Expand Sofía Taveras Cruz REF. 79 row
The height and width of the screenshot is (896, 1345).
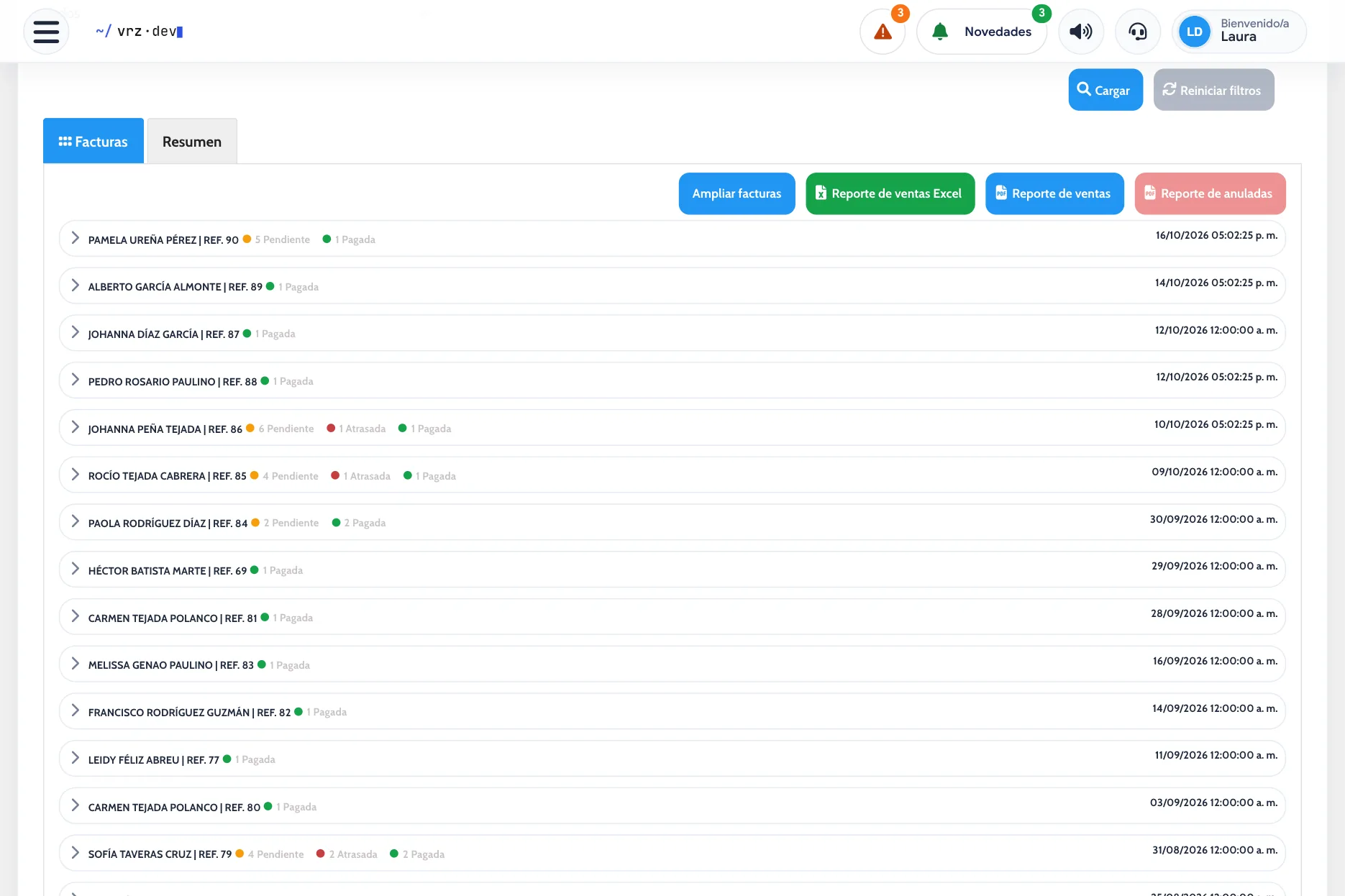[672, 854]
